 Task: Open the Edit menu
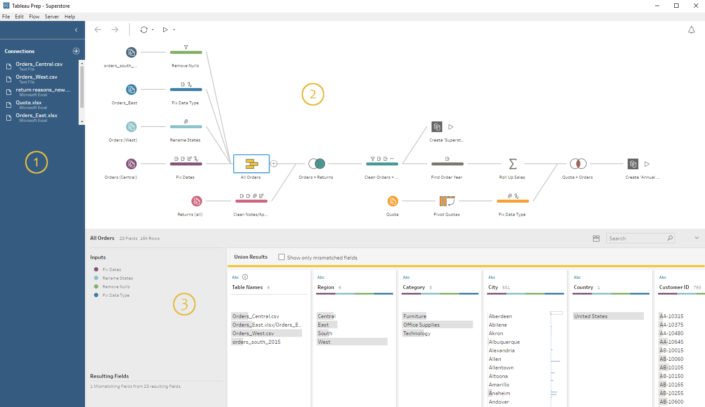(19, 17)
